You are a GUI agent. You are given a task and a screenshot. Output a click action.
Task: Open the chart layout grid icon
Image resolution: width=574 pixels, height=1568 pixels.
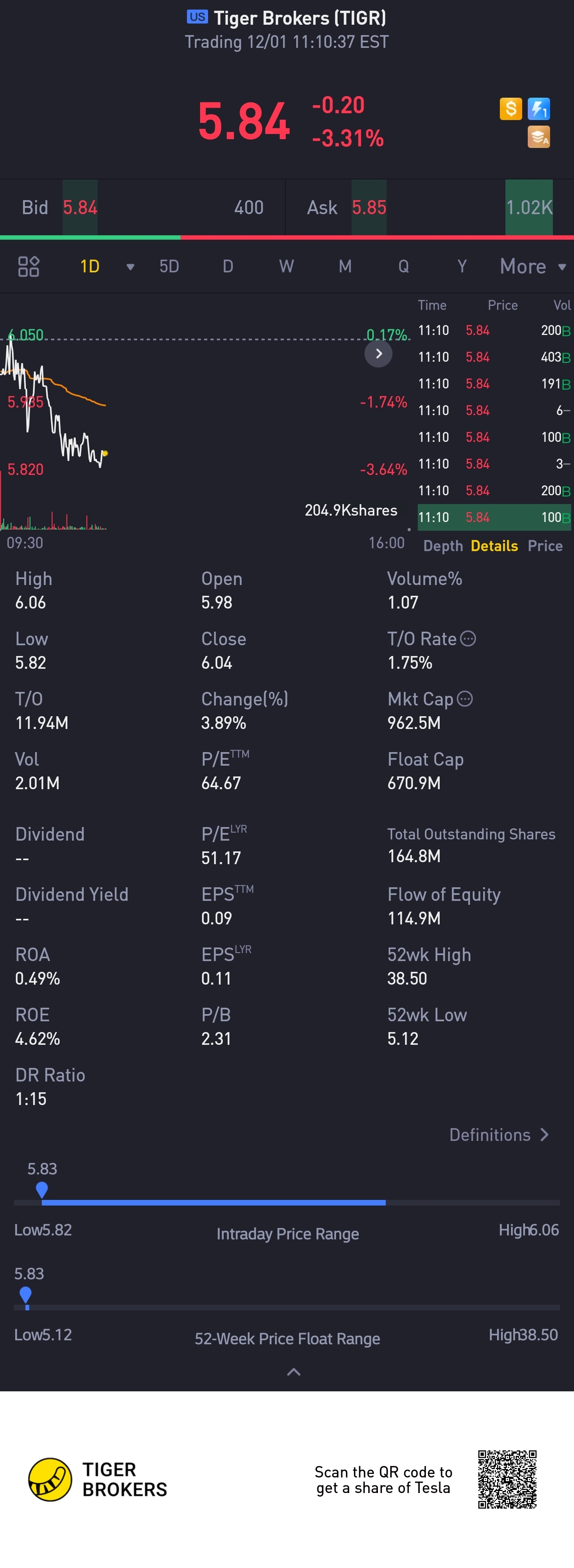coord(29,267)
